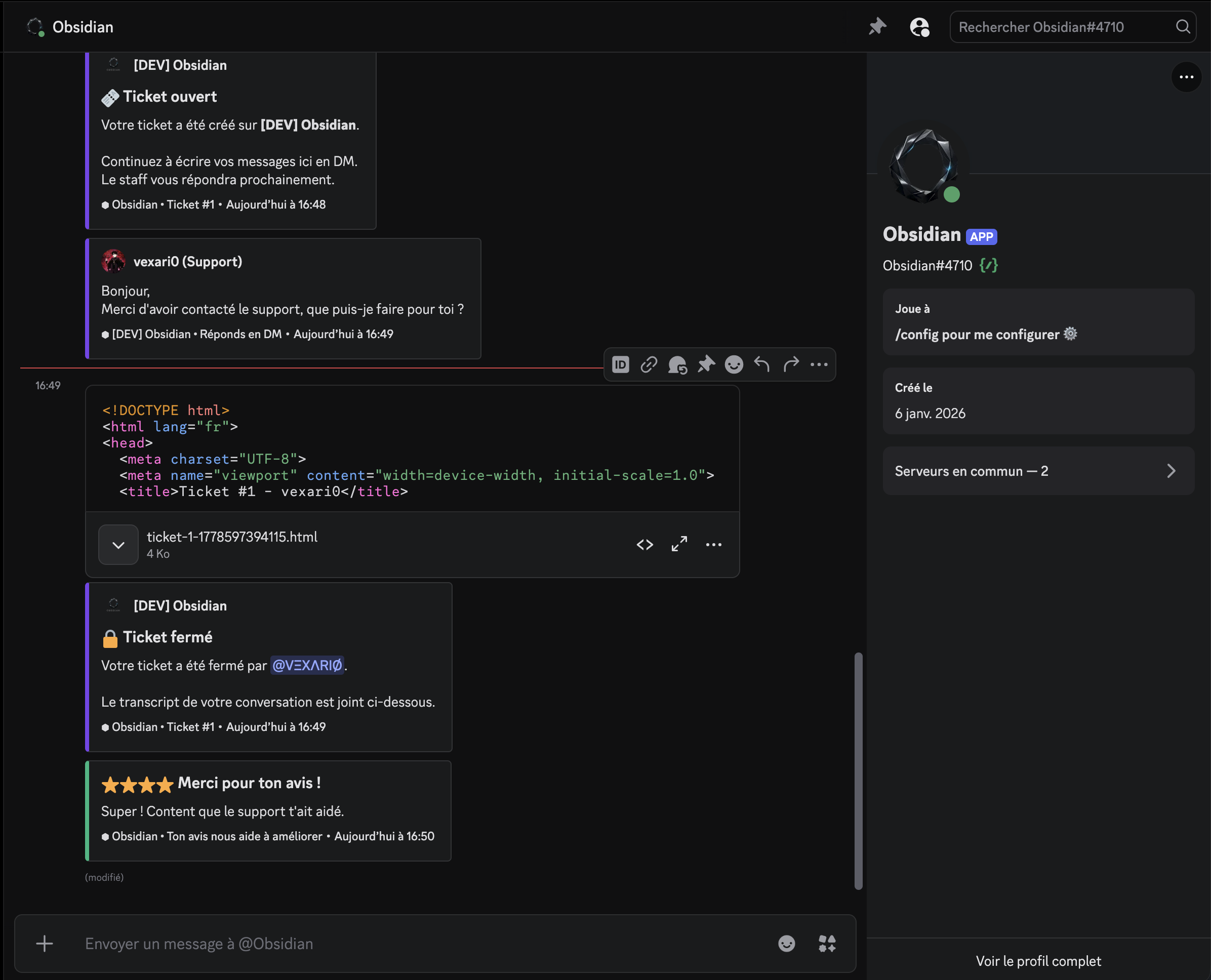Click the Obsidian avatar in the header

point(35,26)
